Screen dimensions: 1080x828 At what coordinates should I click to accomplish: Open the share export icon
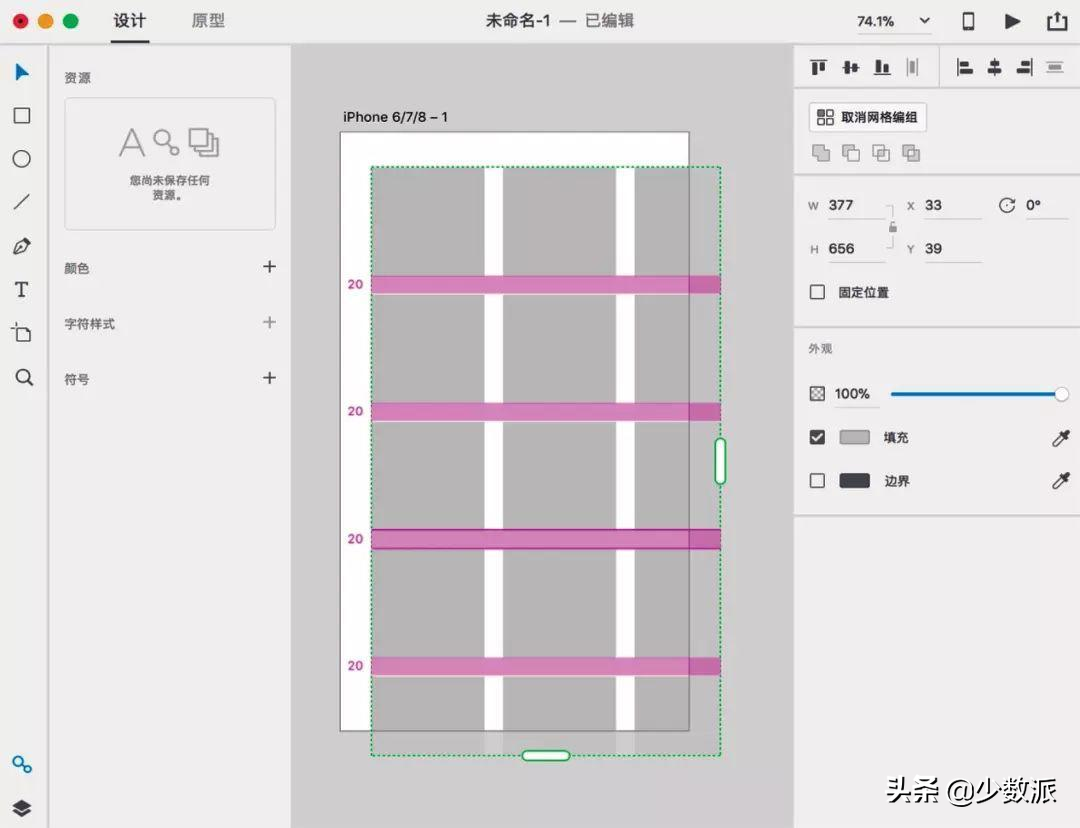pyautogui.click(x=1057, y=21)
